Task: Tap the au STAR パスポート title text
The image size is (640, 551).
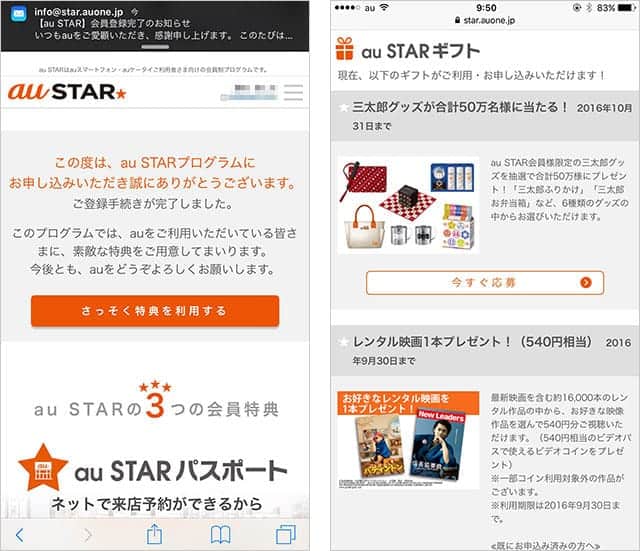Action: tap(181, 471)
